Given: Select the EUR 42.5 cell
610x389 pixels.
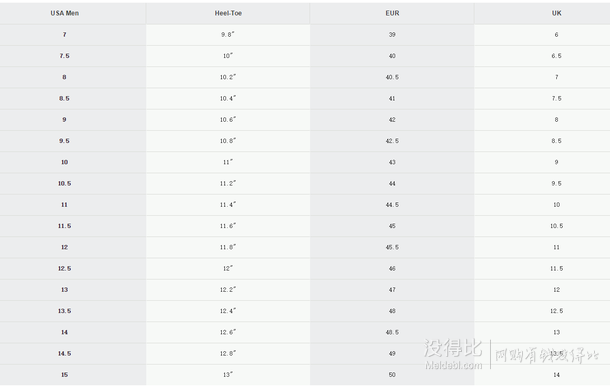Looking at the screenshot, I should 392,141.
